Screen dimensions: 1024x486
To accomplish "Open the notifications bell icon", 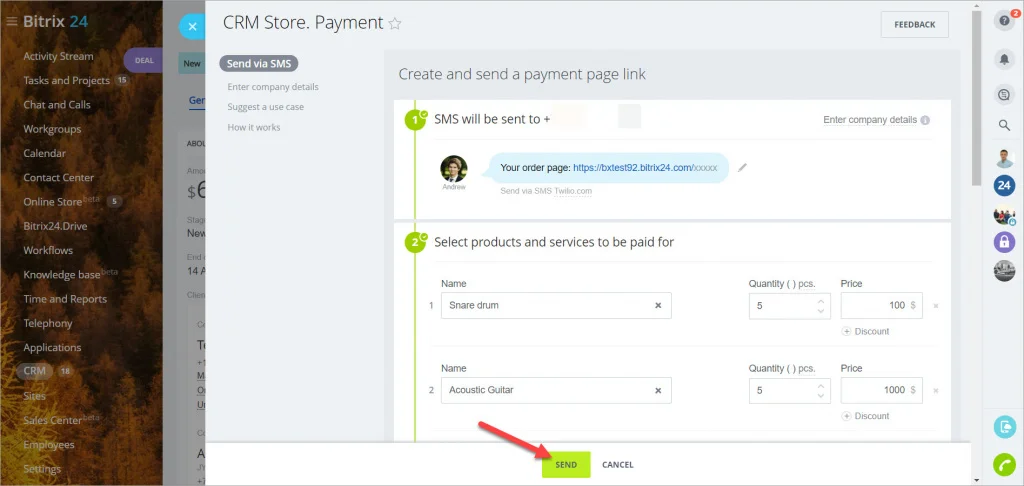I will click(x=1004, y=59).
